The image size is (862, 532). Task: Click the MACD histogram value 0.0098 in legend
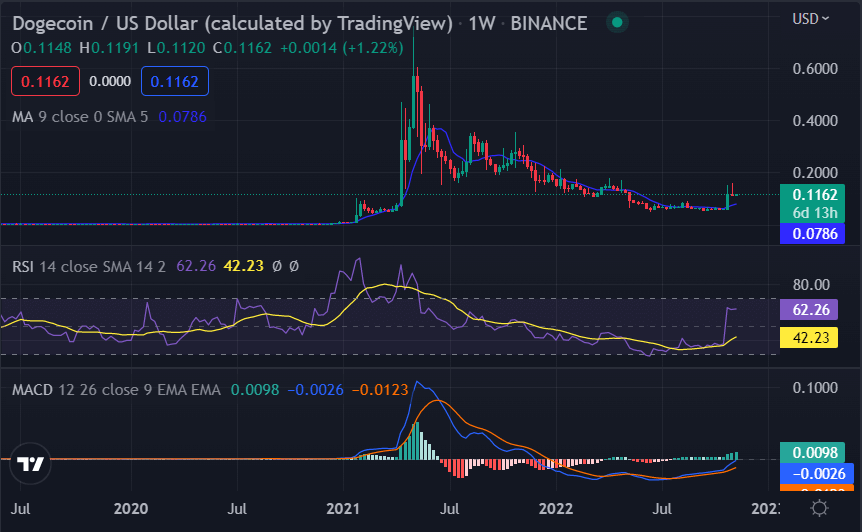click(x=255, y=390)
